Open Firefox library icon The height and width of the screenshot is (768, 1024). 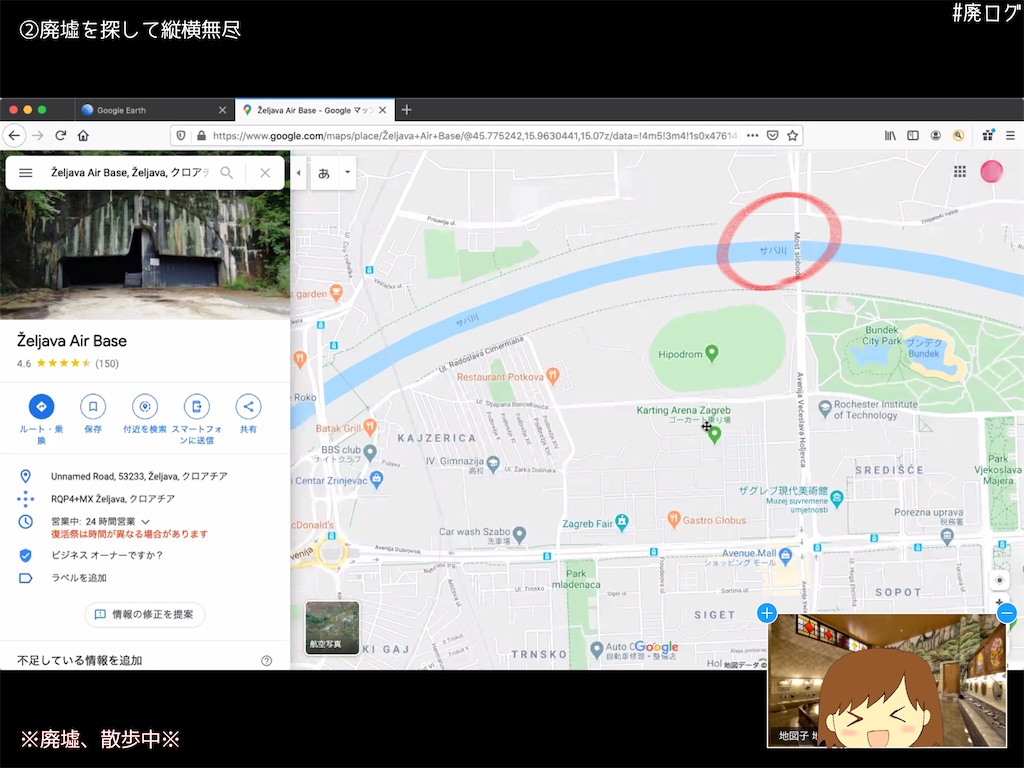(x=890, y=136)
